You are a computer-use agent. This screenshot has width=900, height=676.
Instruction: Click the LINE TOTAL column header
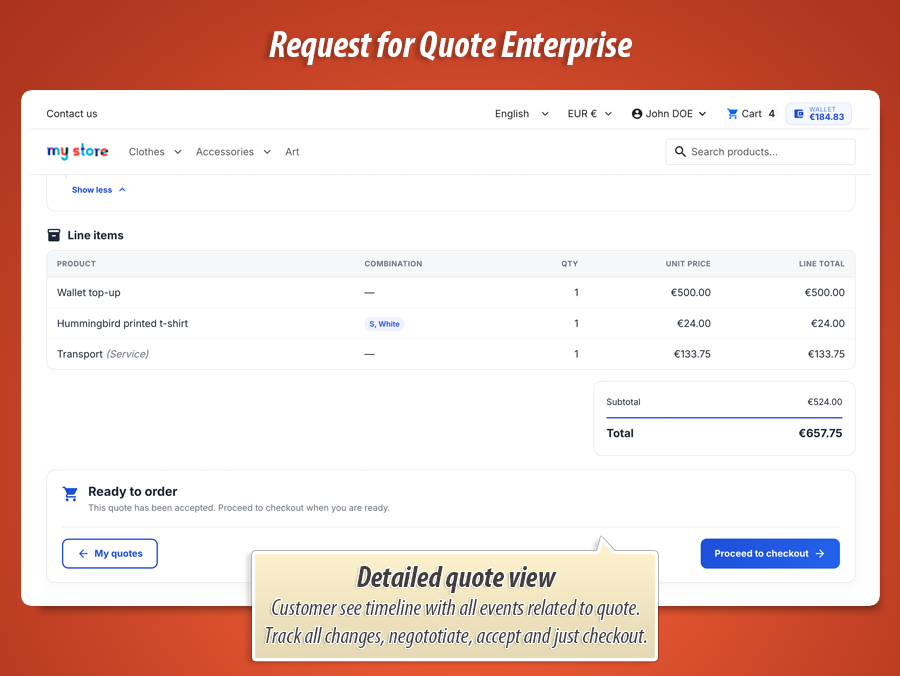pyautogui.click(x=821, y=264)
